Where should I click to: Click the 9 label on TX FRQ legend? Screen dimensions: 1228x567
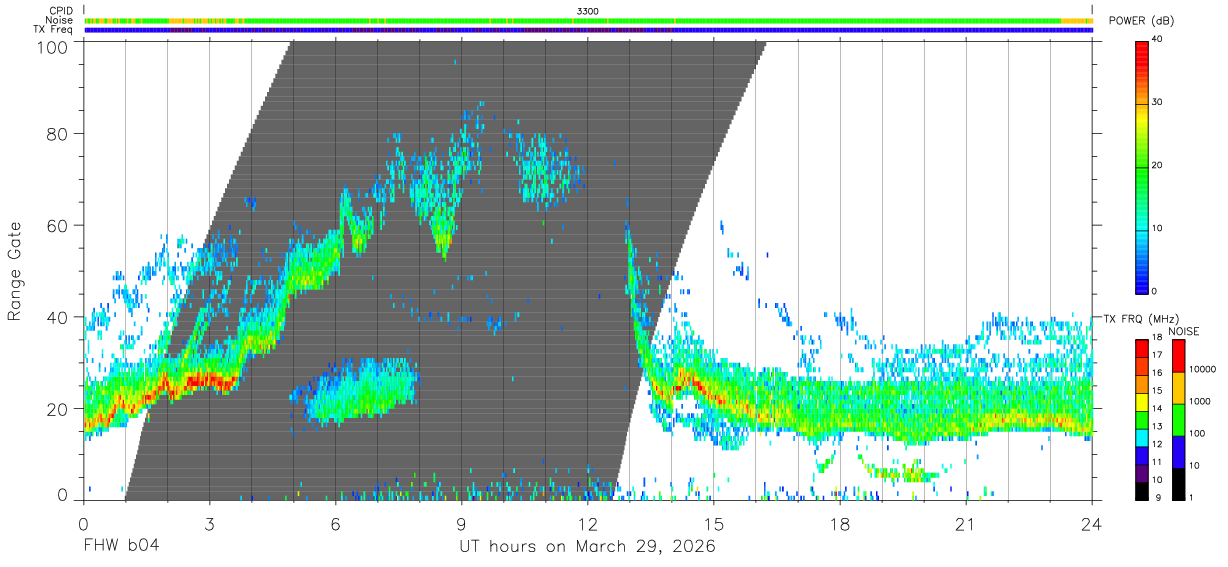(1158, 497)
